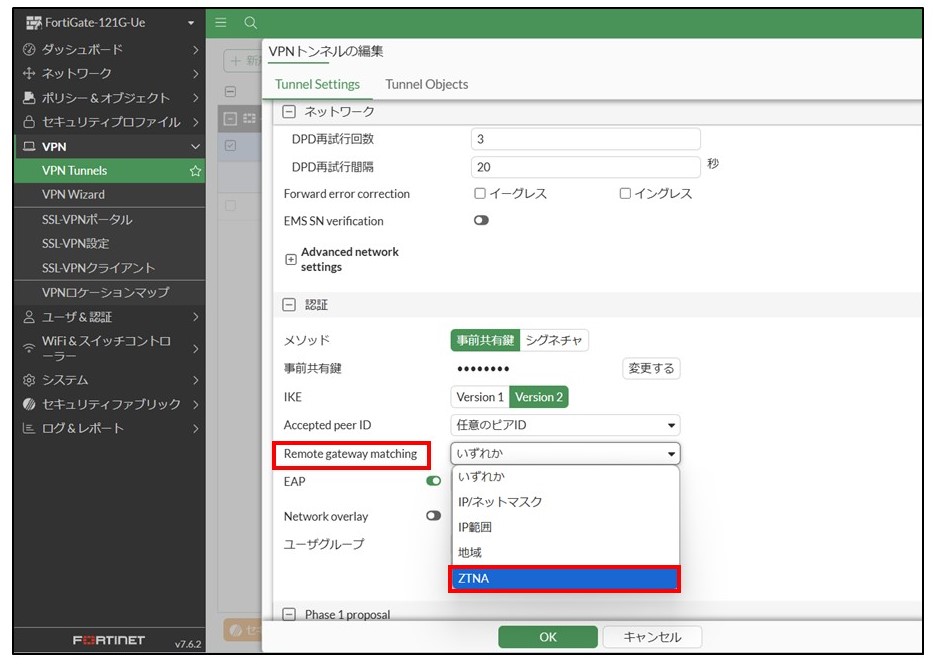Open SSL-VPNポータル page
The height and width of the screenshot is (666, 936).
tap(109, 220)
